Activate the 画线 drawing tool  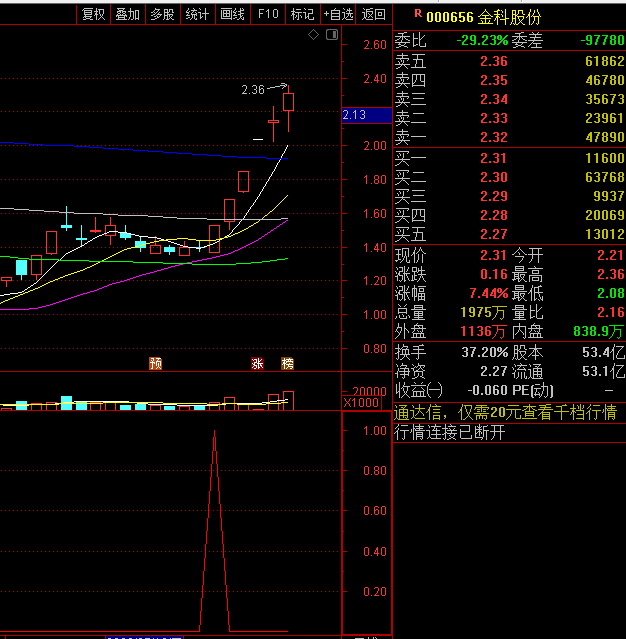(x=232, y=15)
